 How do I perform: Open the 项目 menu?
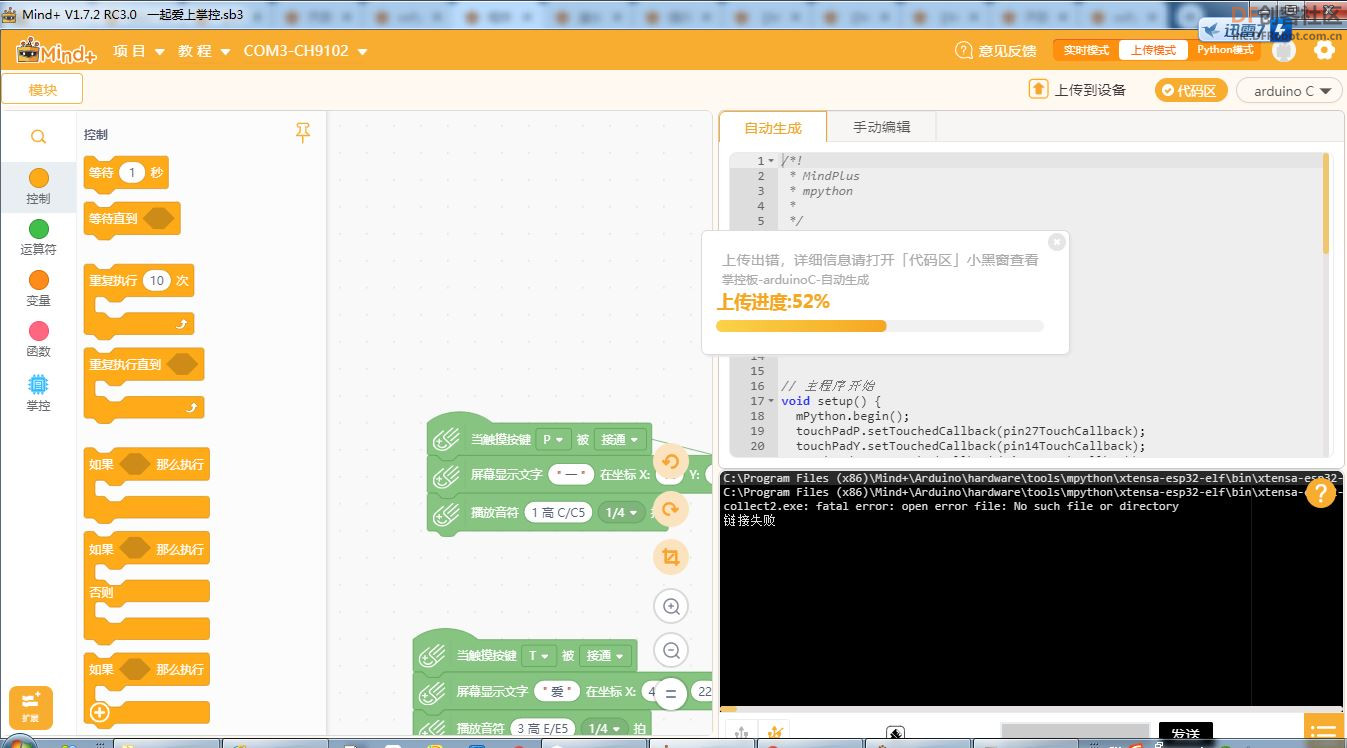click(x=138, y=51)
